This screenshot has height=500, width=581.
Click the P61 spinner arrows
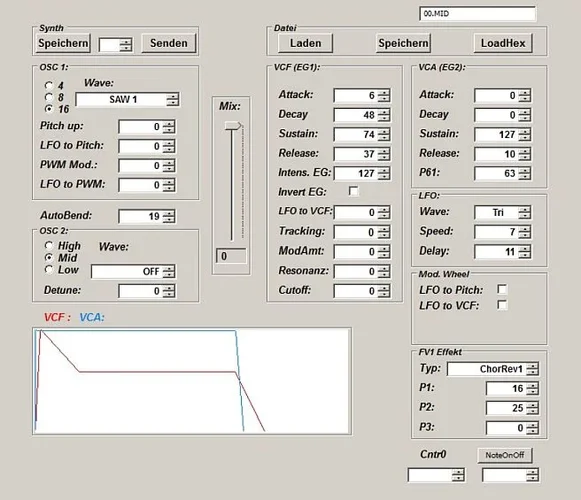[525, 173]
